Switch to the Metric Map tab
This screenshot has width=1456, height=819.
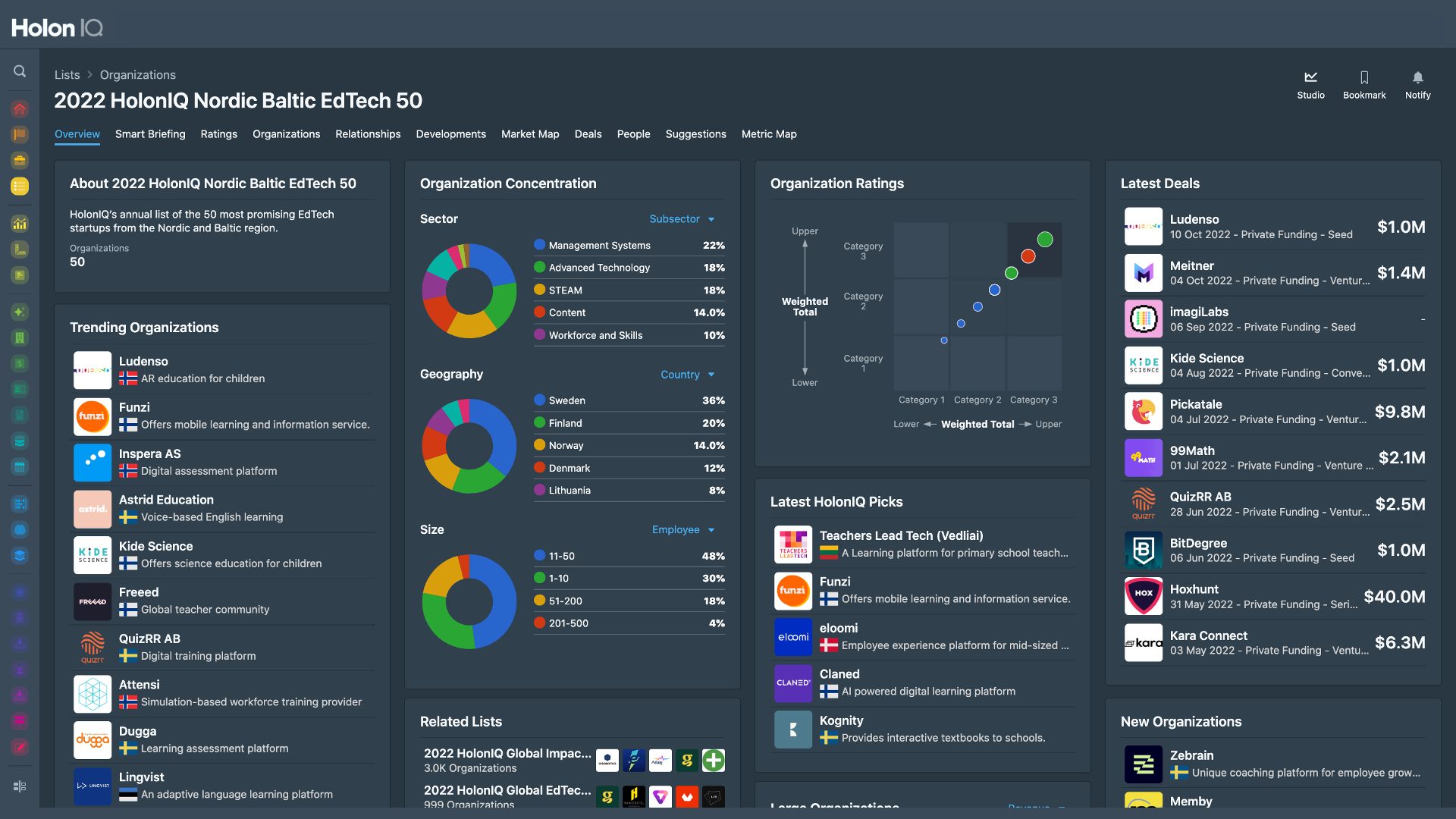click(x=769, y=134)
